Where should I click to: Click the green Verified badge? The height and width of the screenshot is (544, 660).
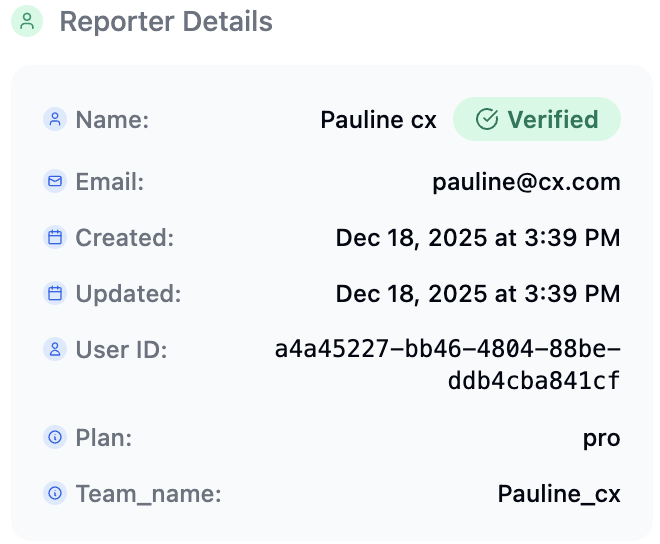[537, 120]
